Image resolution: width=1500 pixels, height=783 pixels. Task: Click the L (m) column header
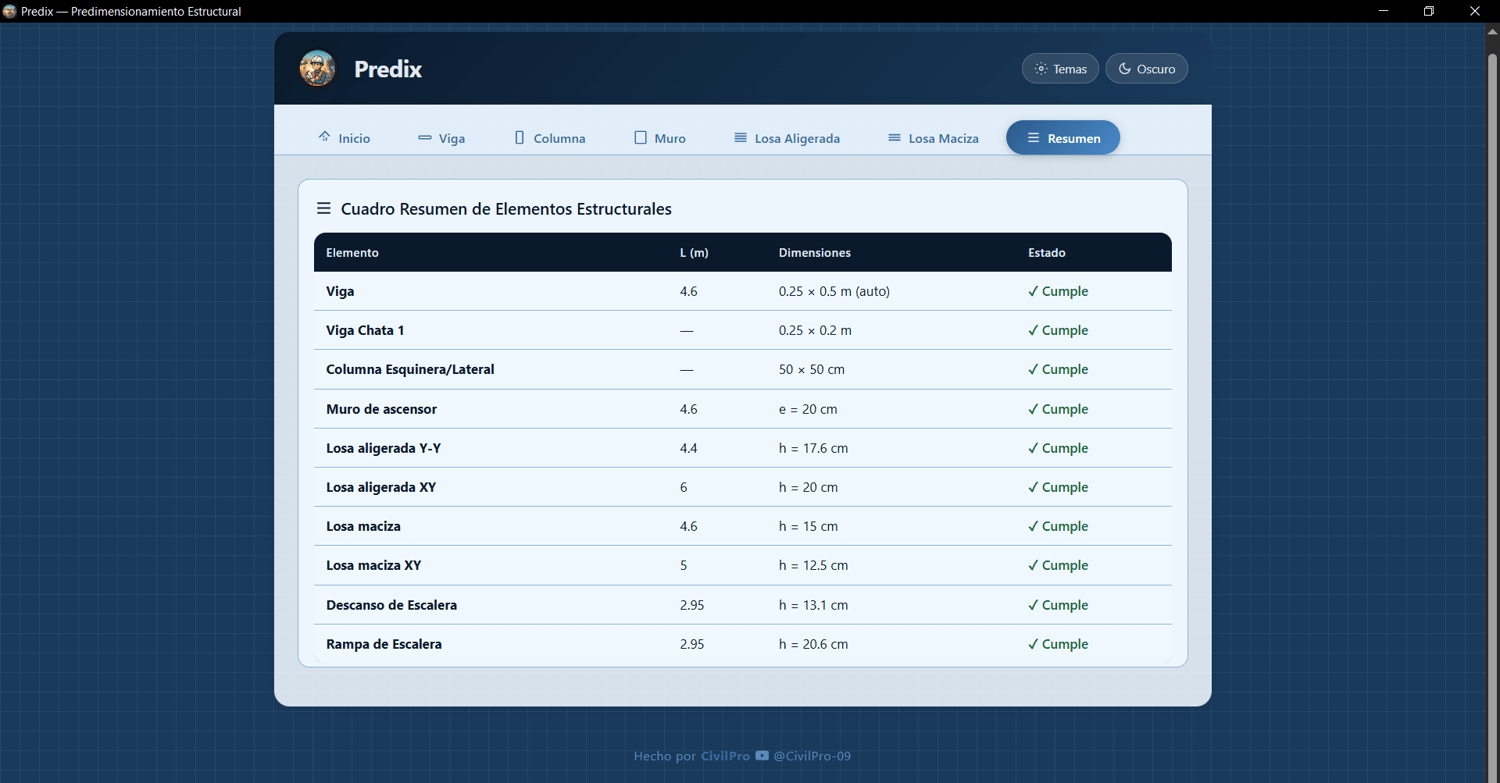coord(694,253)
